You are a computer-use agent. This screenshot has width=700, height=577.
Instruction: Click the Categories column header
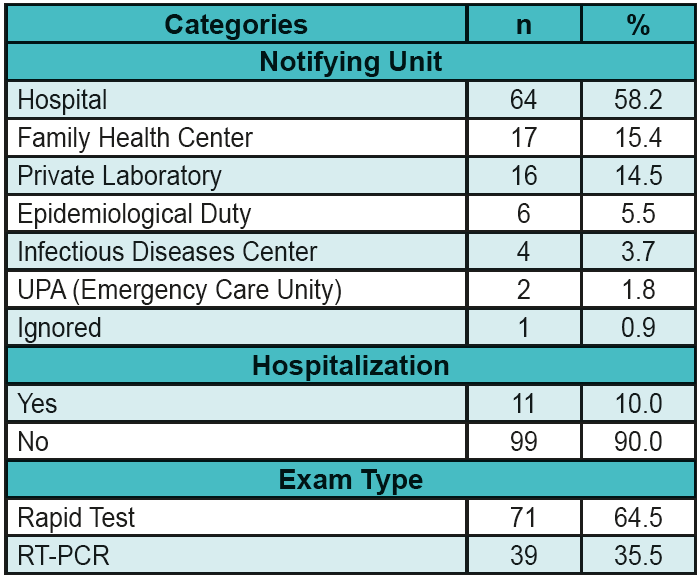(236, 25)
